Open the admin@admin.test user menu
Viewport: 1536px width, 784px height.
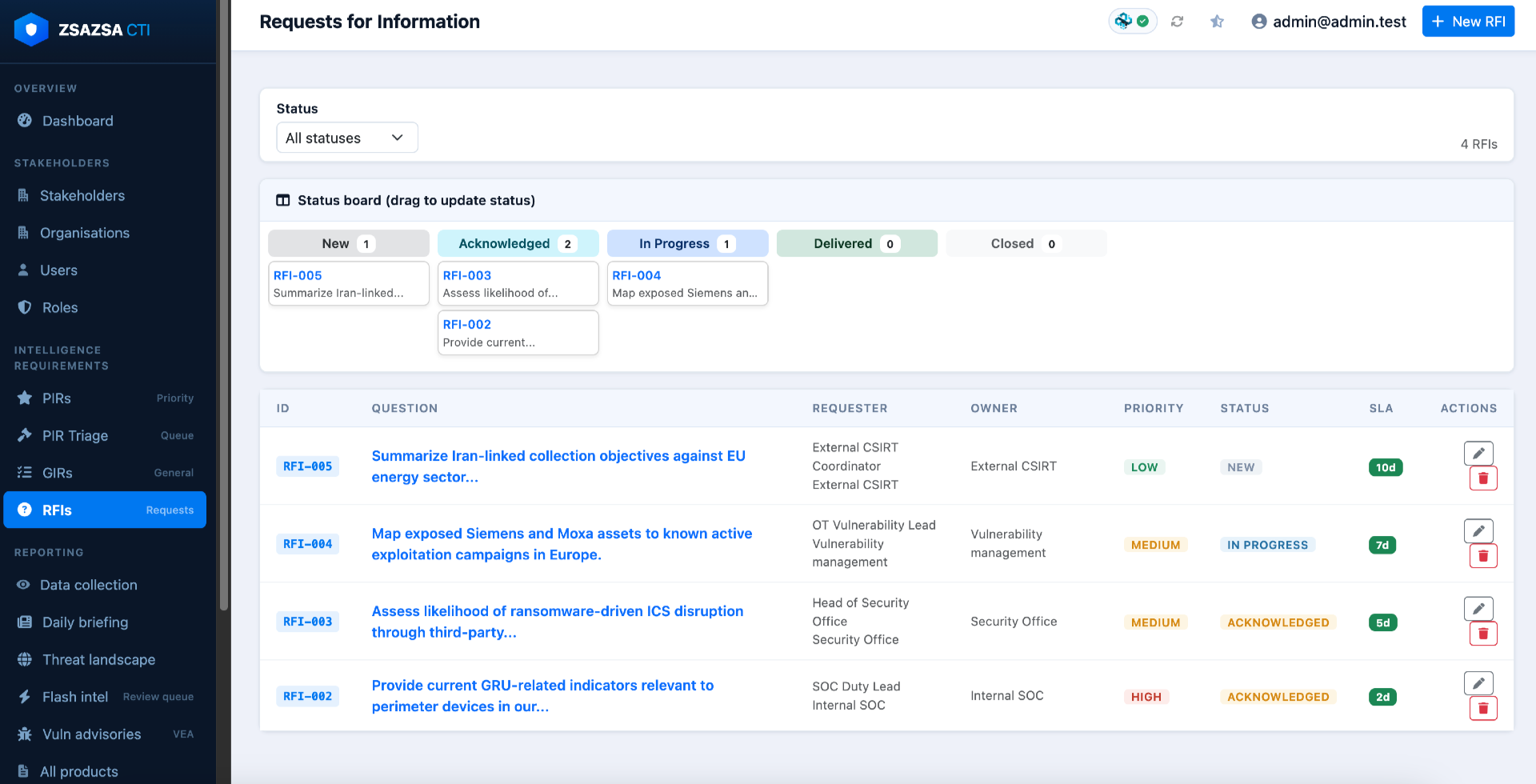coord(1329,22)
